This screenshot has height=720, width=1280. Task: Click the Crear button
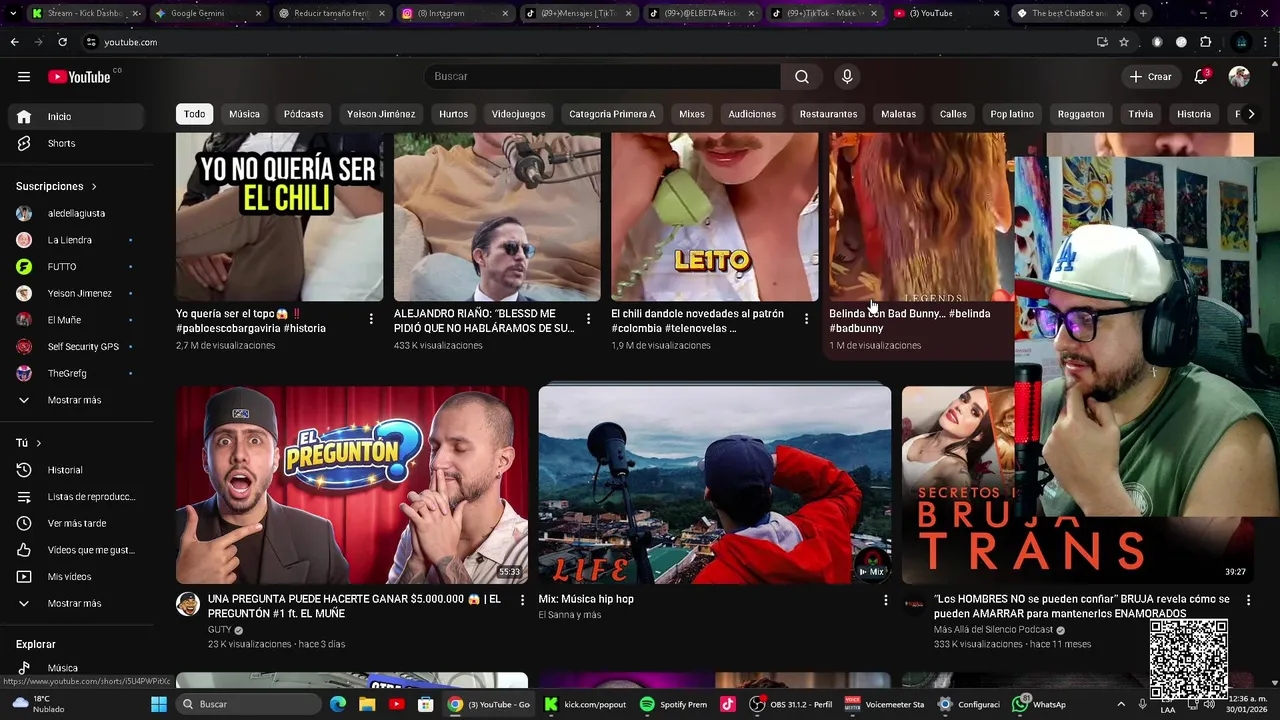(x=1150, y=77)
